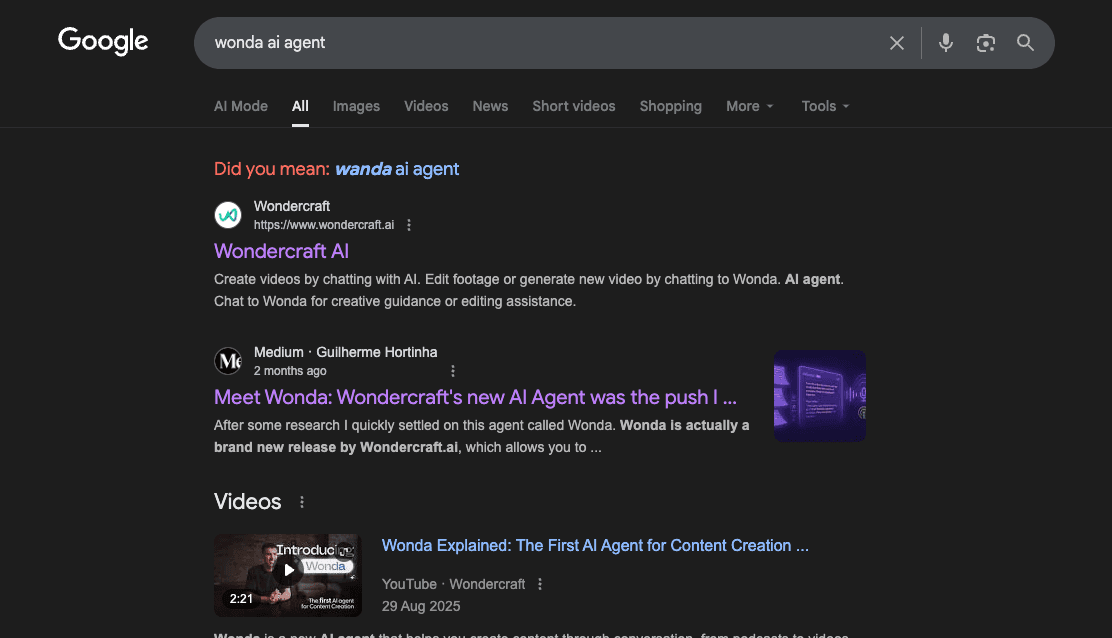This screenshot has height=638, width=1112.
Task: Click the 'wanda ai agent' suggestion link
Action: pos(396,169)
